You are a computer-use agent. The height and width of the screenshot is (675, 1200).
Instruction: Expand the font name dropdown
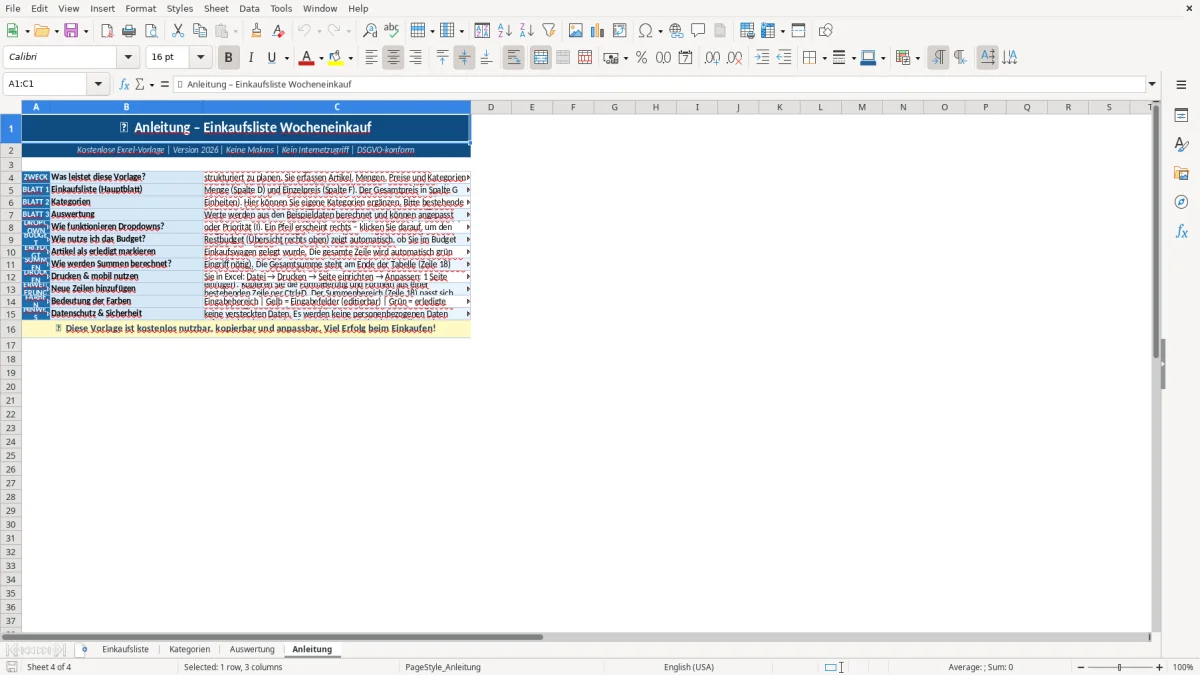point(128,58)
